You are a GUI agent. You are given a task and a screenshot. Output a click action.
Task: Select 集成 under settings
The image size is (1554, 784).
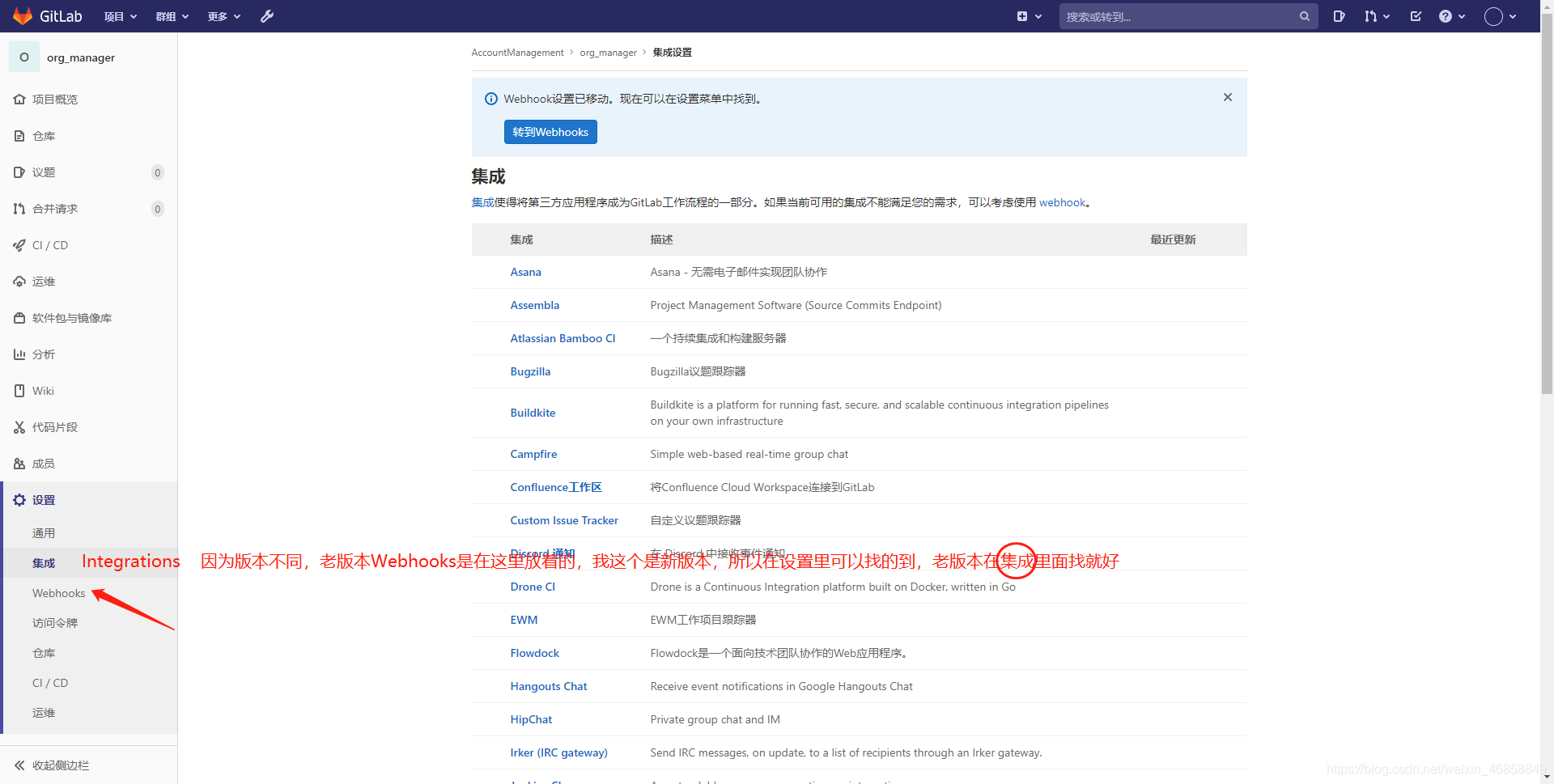coord(44,563)
